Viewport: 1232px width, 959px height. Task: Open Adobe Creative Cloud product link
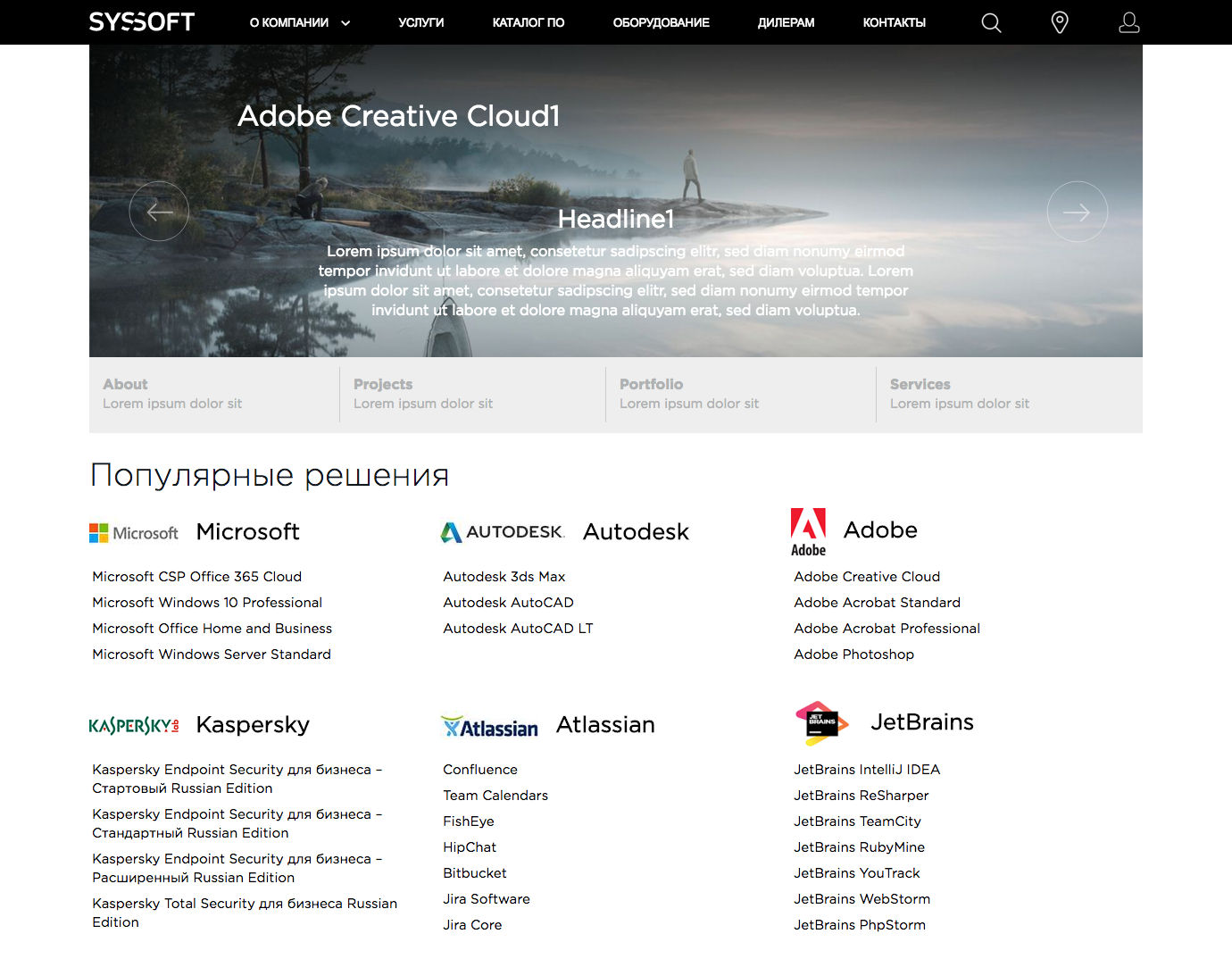[x=867, y=577]
